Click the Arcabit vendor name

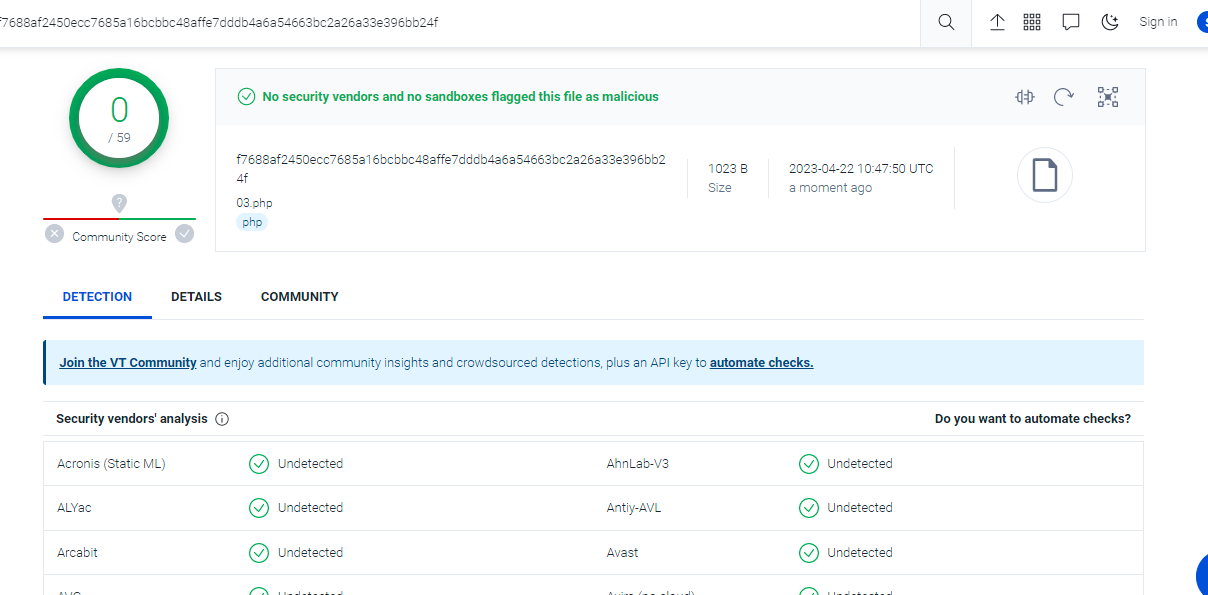pos(77,553)
